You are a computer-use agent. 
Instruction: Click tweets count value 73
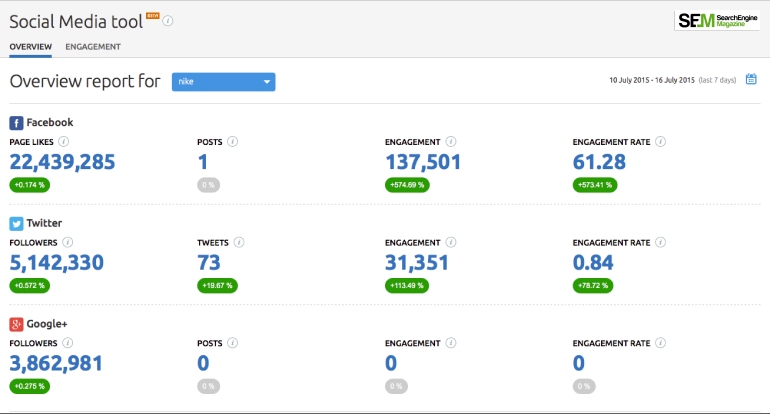tap(209, 263)
